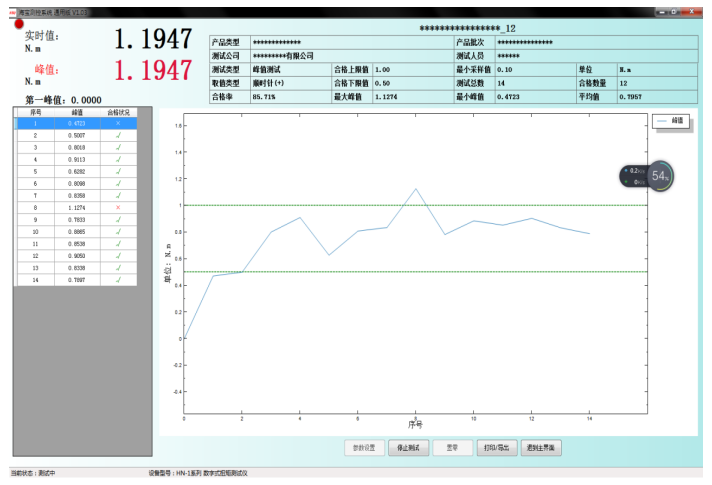Click the 54% floating performance widget
The height and width of the screenshot is (485, 712).
tap(659, 175)
